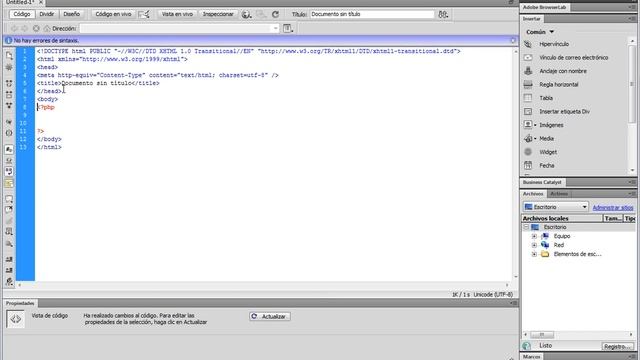Open the Adobe BrowserLab panel tab
Image resolution: width=640 pixels, height=360 pixels.
tap(544, 7)
